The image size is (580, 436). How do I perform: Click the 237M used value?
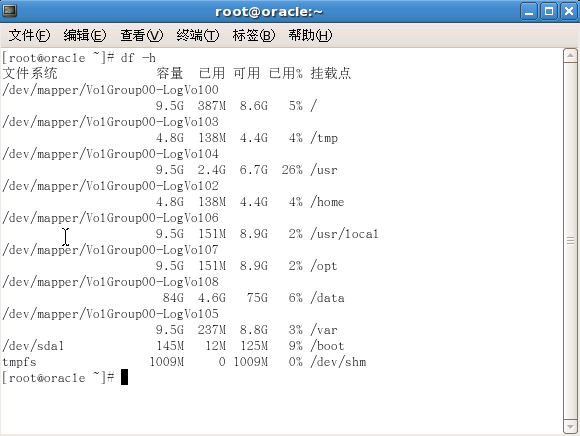[x=212, y=330]
